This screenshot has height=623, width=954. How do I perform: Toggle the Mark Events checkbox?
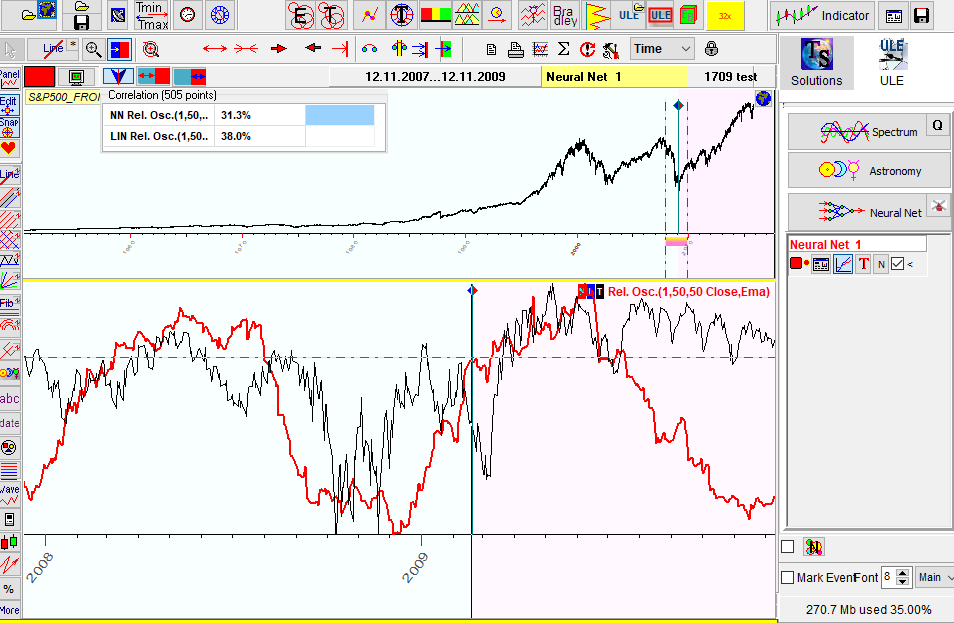(x=787, y=578)
